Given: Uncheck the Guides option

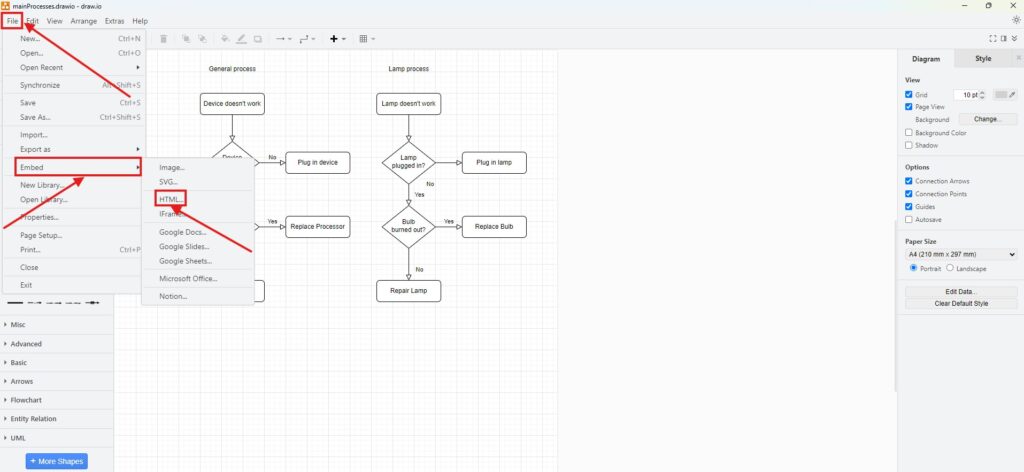Looking at the screenshot, I should tap(908, 206).
